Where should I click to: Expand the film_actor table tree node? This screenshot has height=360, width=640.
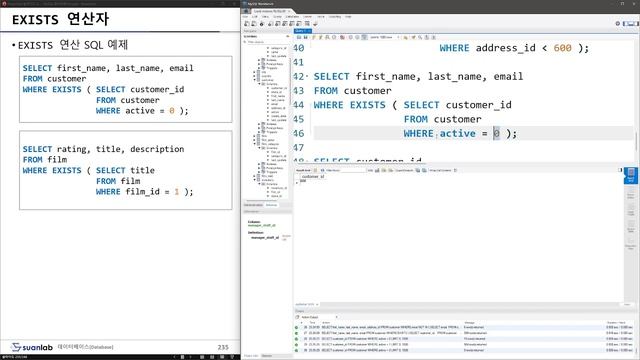(x=255, y=140)
